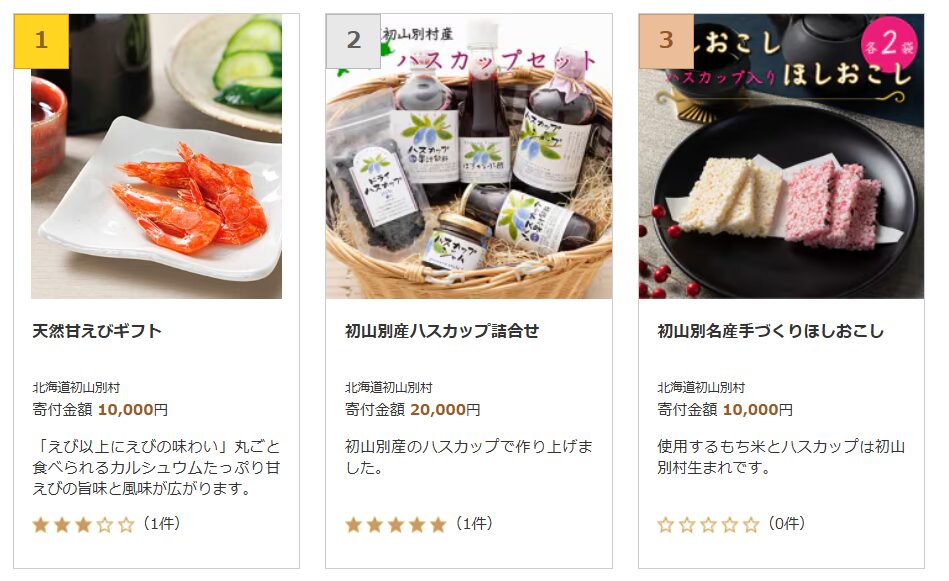Click the pink 各2袋 circle badge
This screenshot has height=581, width=949.
point(890,44)
